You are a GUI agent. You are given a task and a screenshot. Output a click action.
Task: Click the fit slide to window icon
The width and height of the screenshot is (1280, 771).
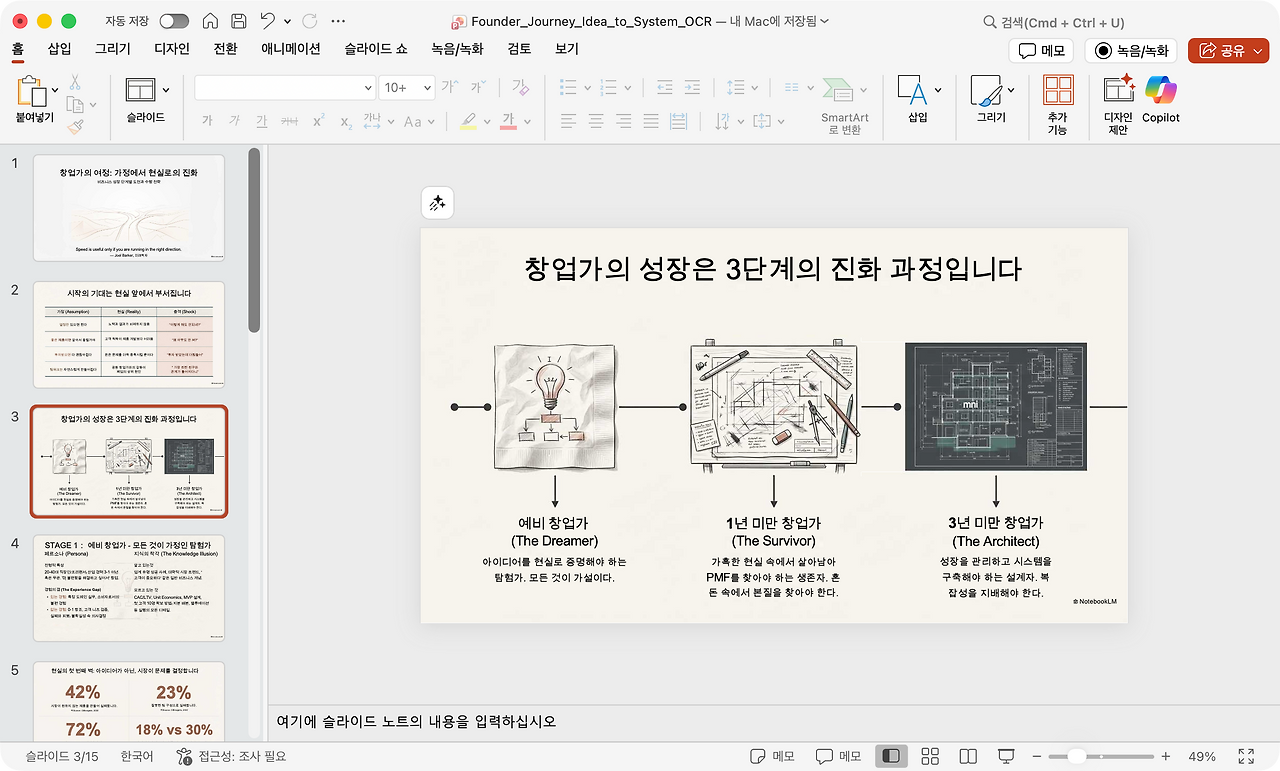(x=1246, y=756)
